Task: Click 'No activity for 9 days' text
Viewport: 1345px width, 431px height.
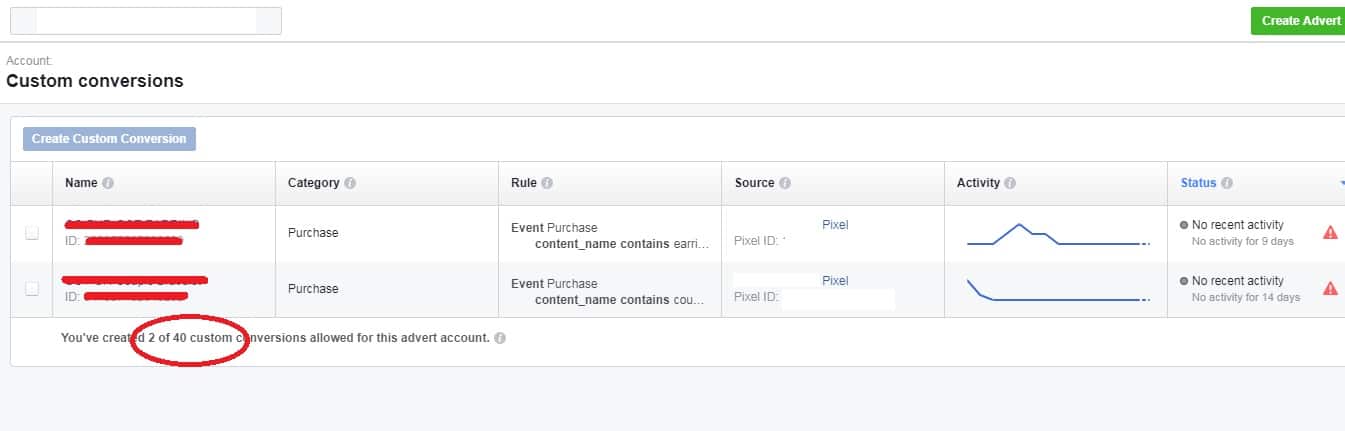Action: [1243, 242]
